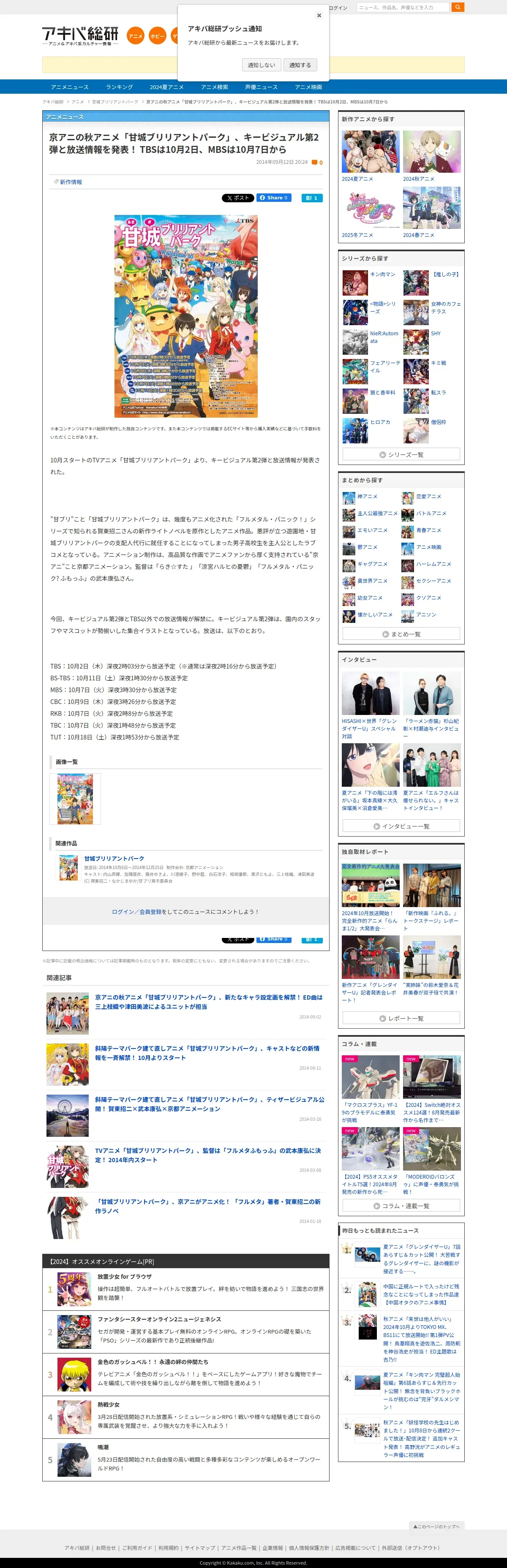
Task: Click the アキバ総研 site logo
Action: (80, 36)
